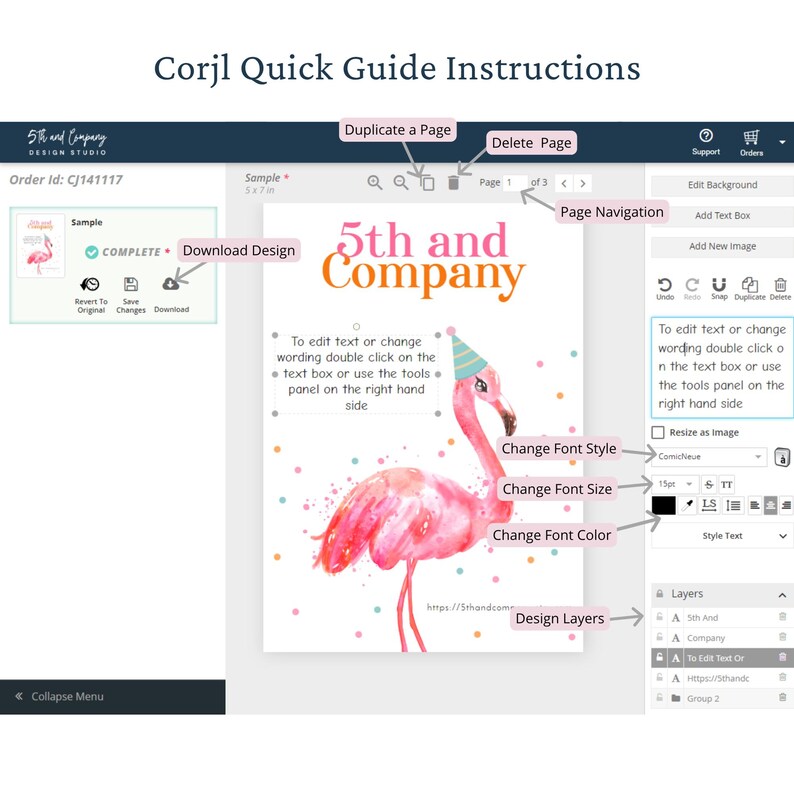Toggle uppercase TT text format

point(726,485)
